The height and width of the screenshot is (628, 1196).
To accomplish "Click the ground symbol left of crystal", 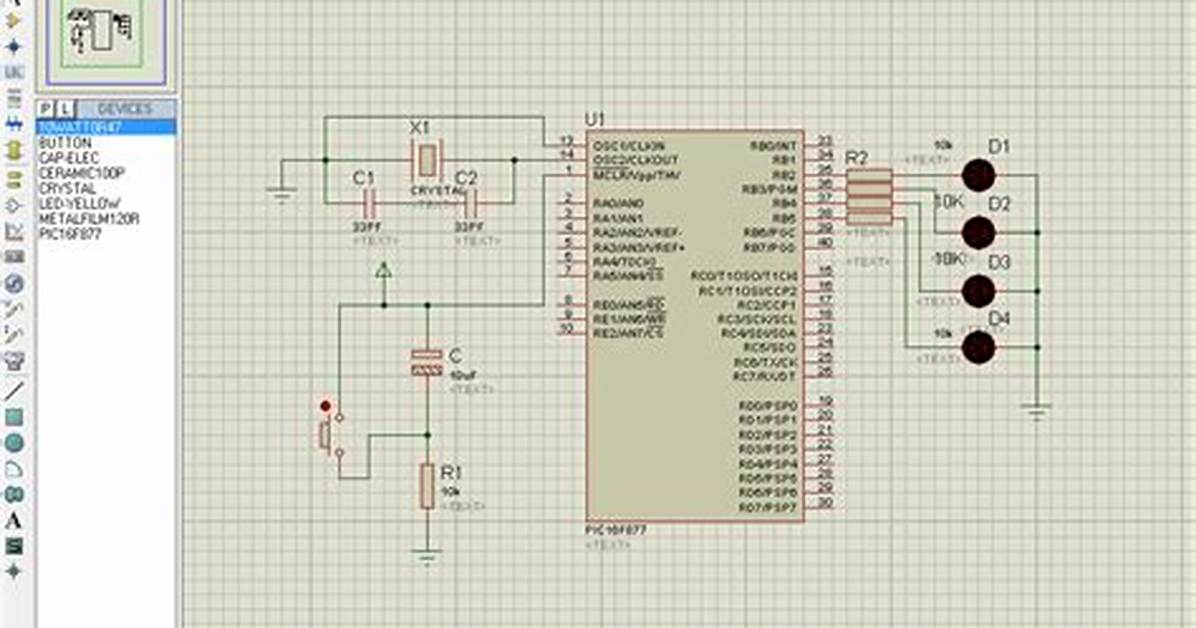I will [x=281, y=196].
